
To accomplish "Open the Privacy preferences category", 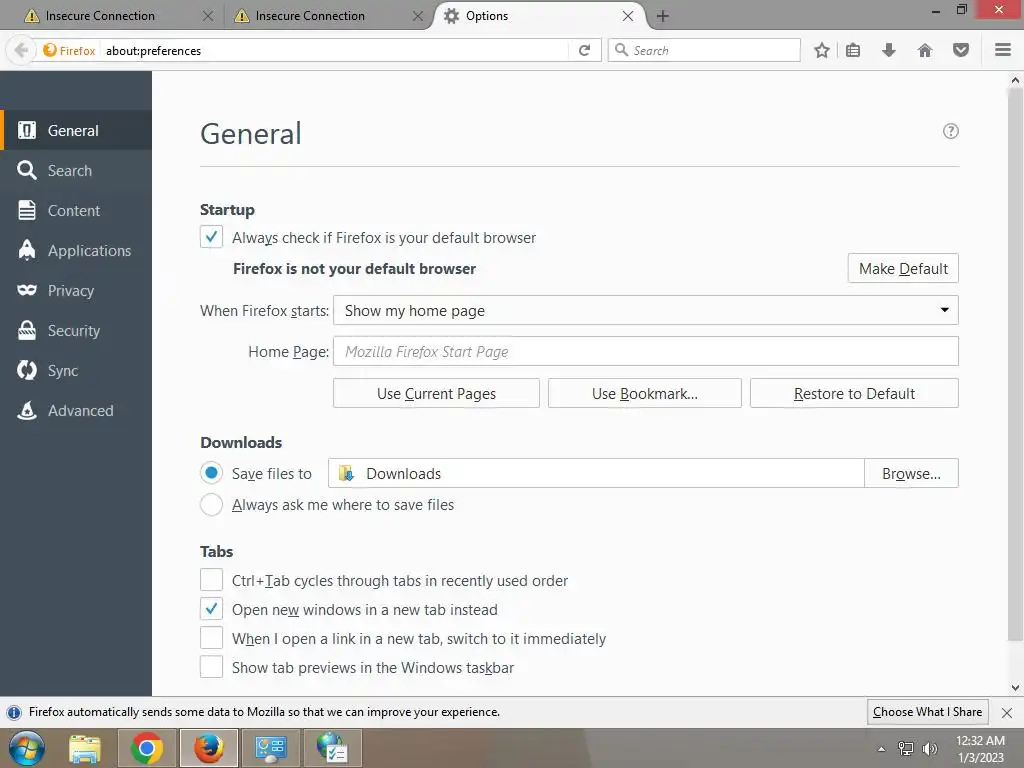I will coord(76,291).
